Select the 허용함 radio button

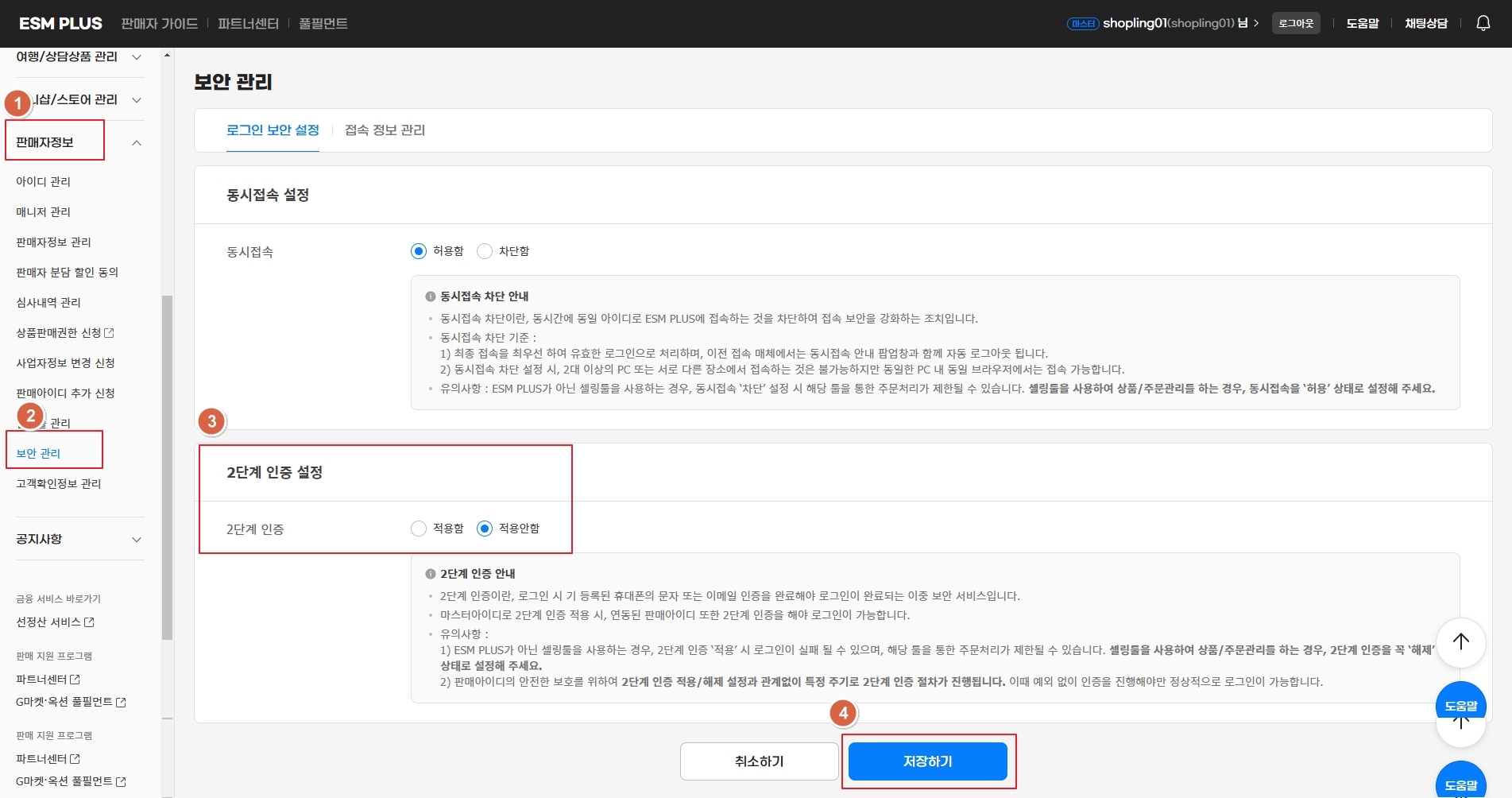coord(419,250)
